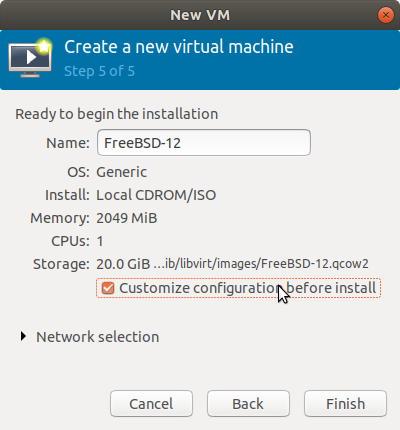Click the 'Customize configuration before install' label text
Viewport: 400px width, 430px height.
pyautogui.click(x=248, y=288)
